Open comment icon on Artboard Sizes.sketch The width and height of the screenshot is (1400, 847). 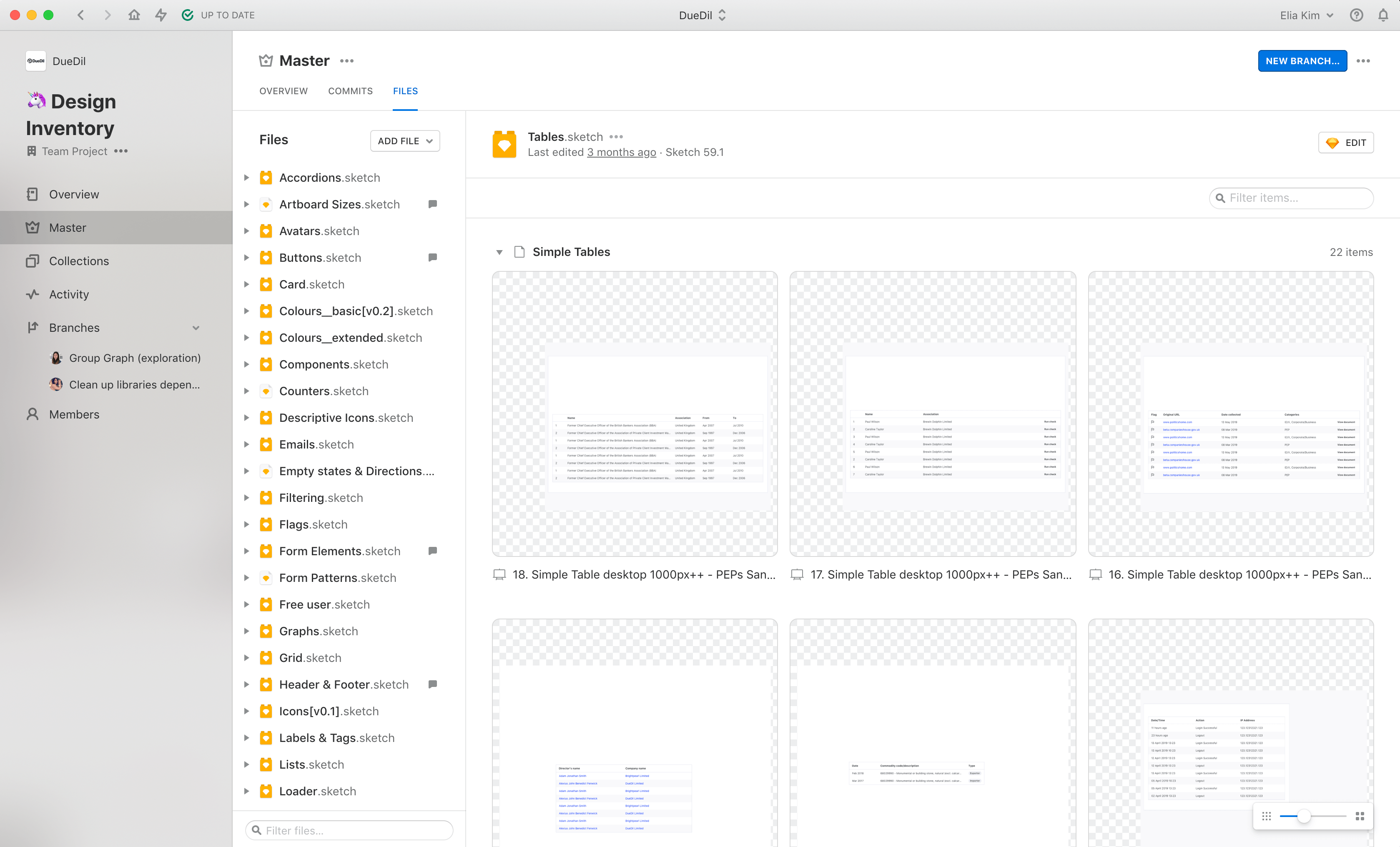tap(432, 204)
